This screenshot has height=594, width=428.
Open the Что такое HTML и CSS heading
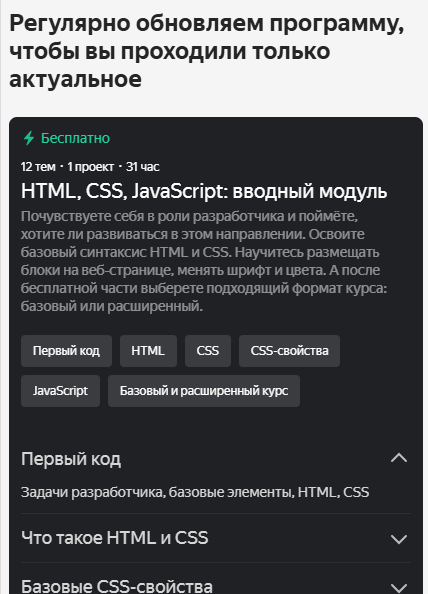click(114, 538)
